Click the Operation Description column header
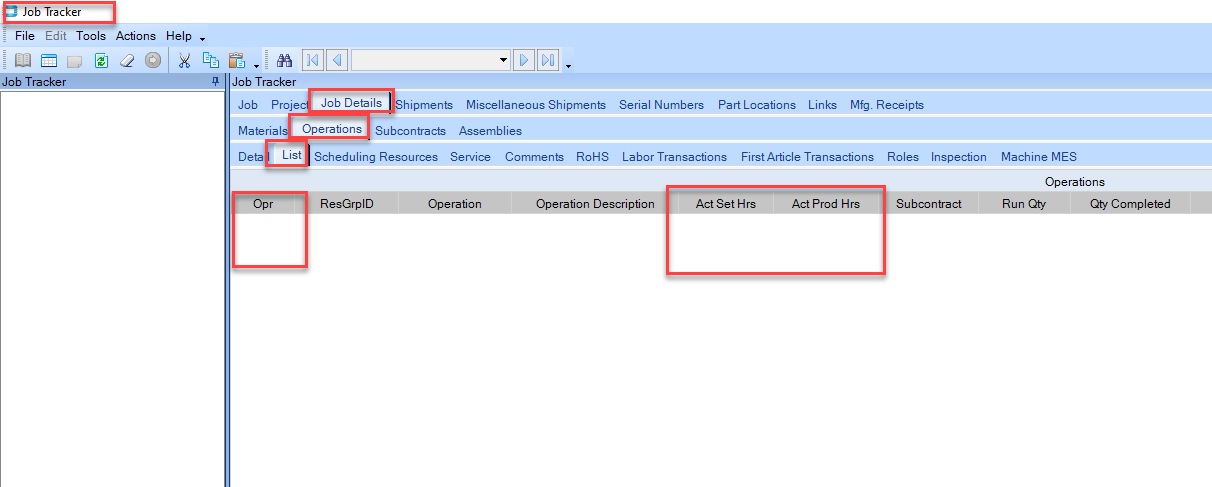 (595, 204)
